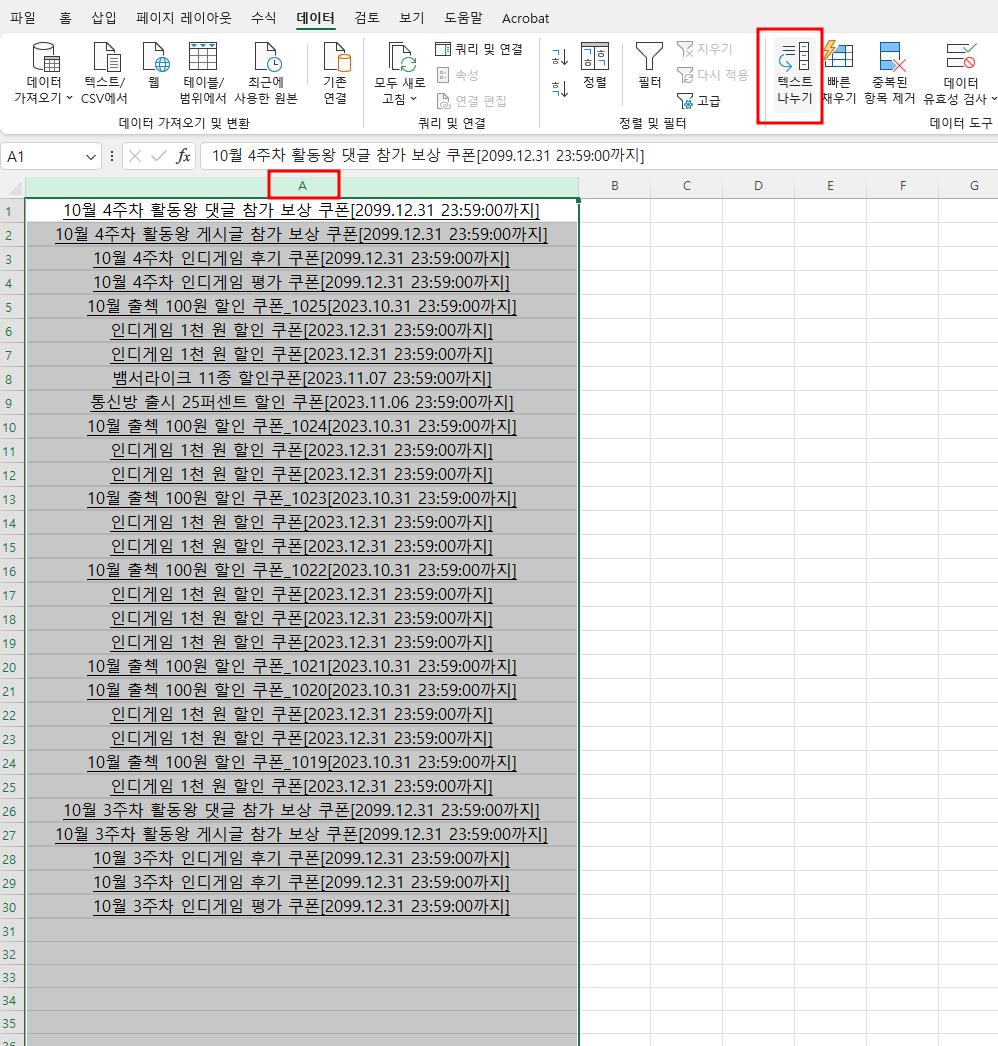Toggle the 쿼리 및 연결 pane button
This screenshot has height=1046, width=998.
pyautogui.click(x=479, y=49)
